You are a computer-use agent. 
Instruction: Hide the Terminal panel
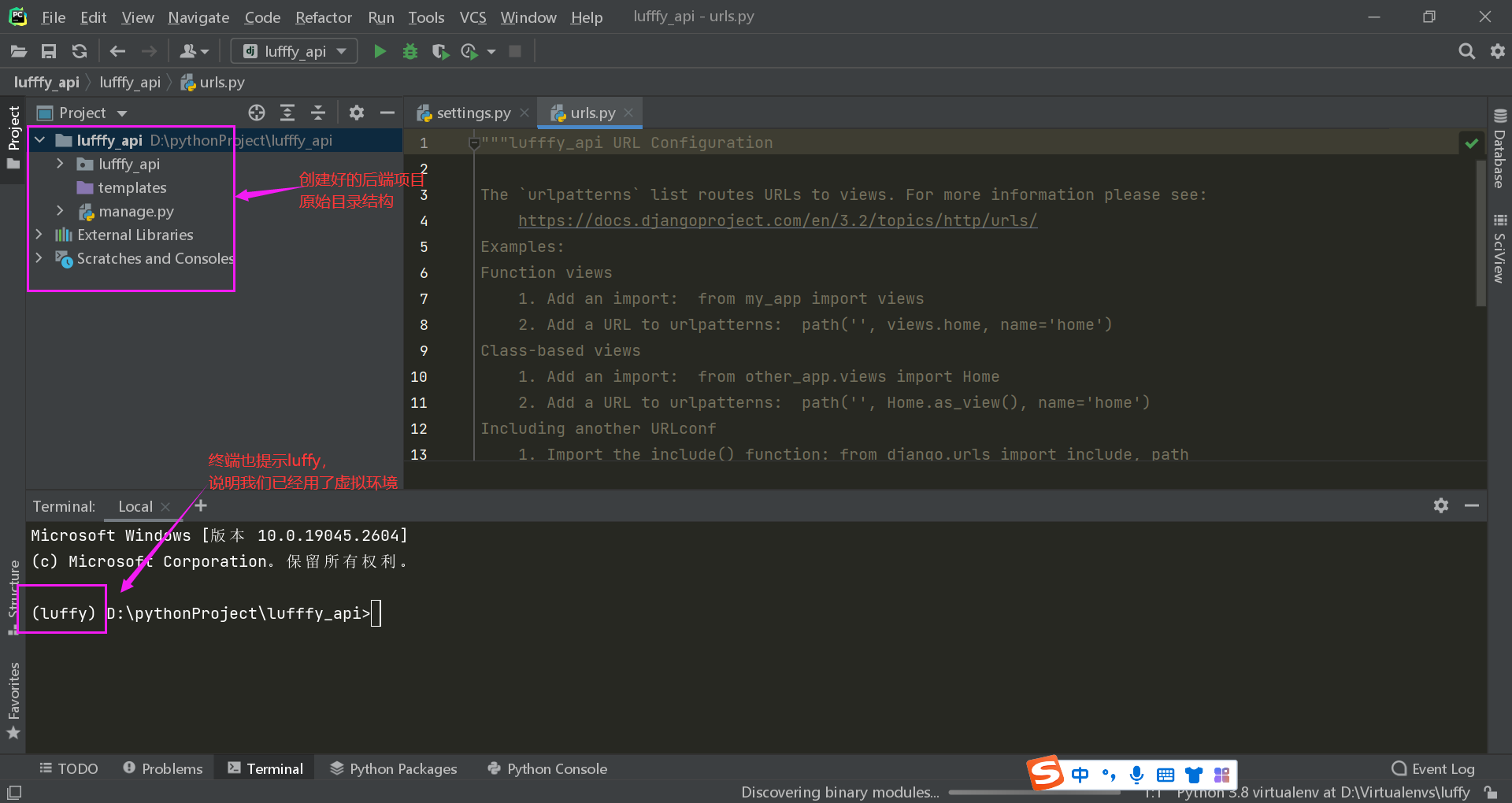click(x=1472, y=505)
